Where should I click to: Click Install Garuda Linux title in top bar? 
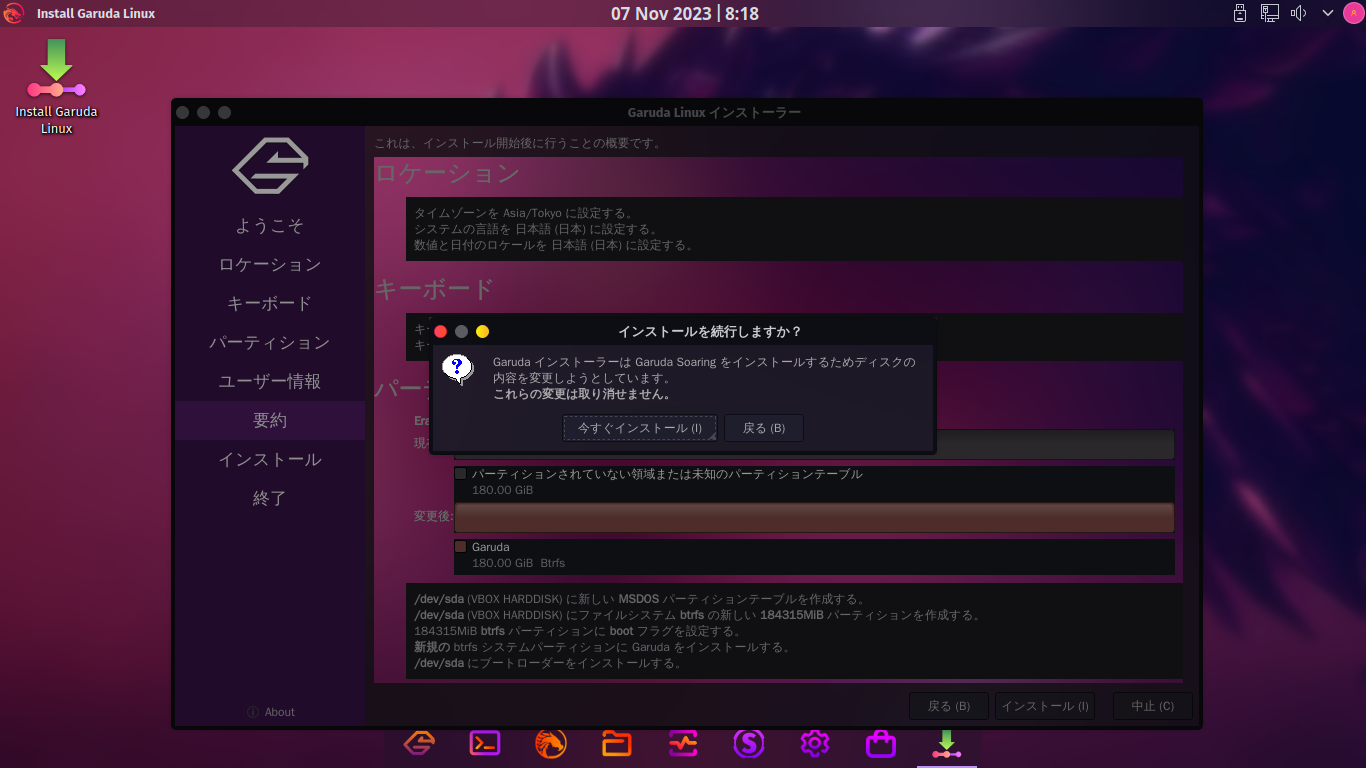(x=96, y=14)
